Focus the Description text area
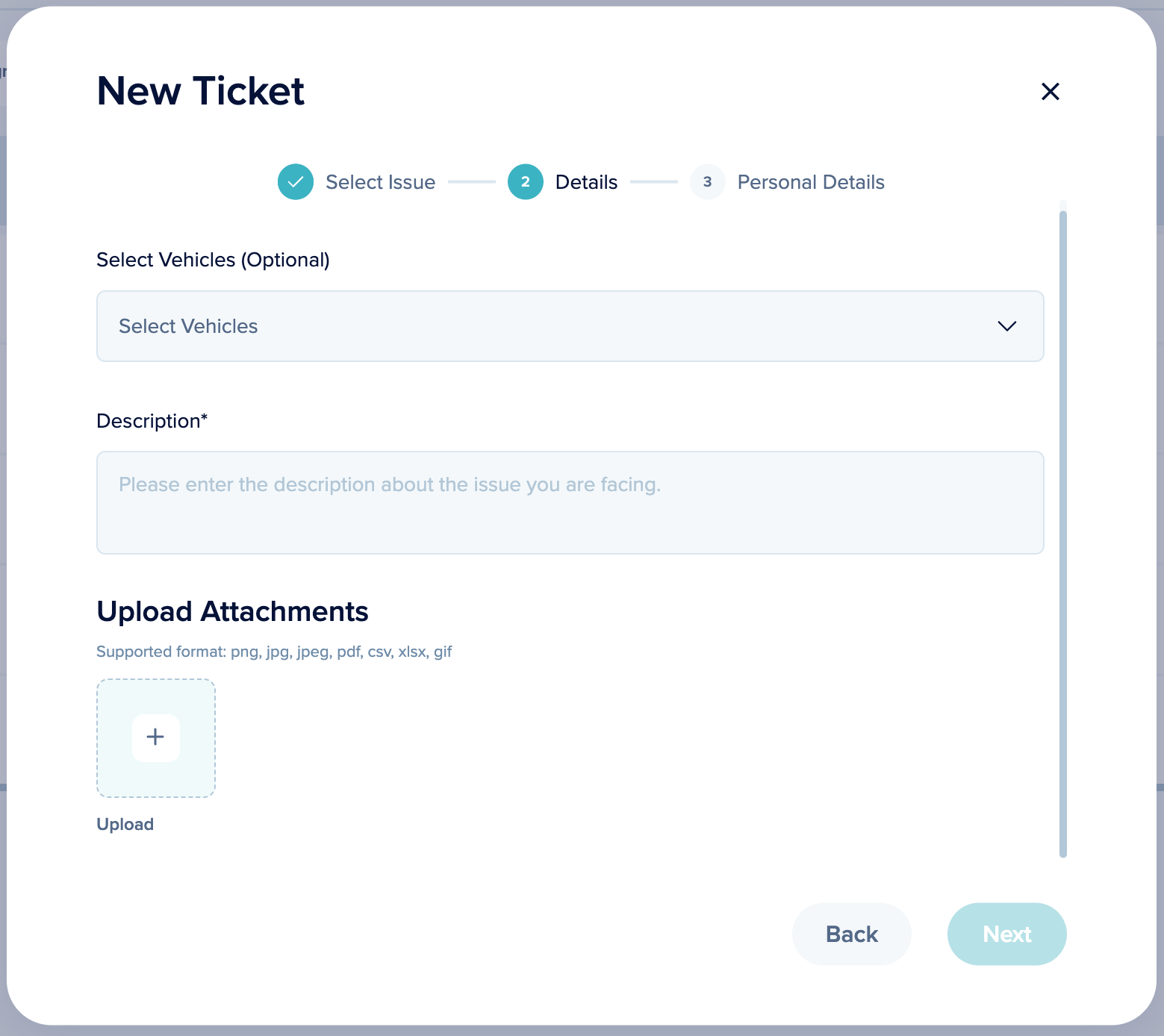Screen dimensions: 1164x1036 (570, 502)
